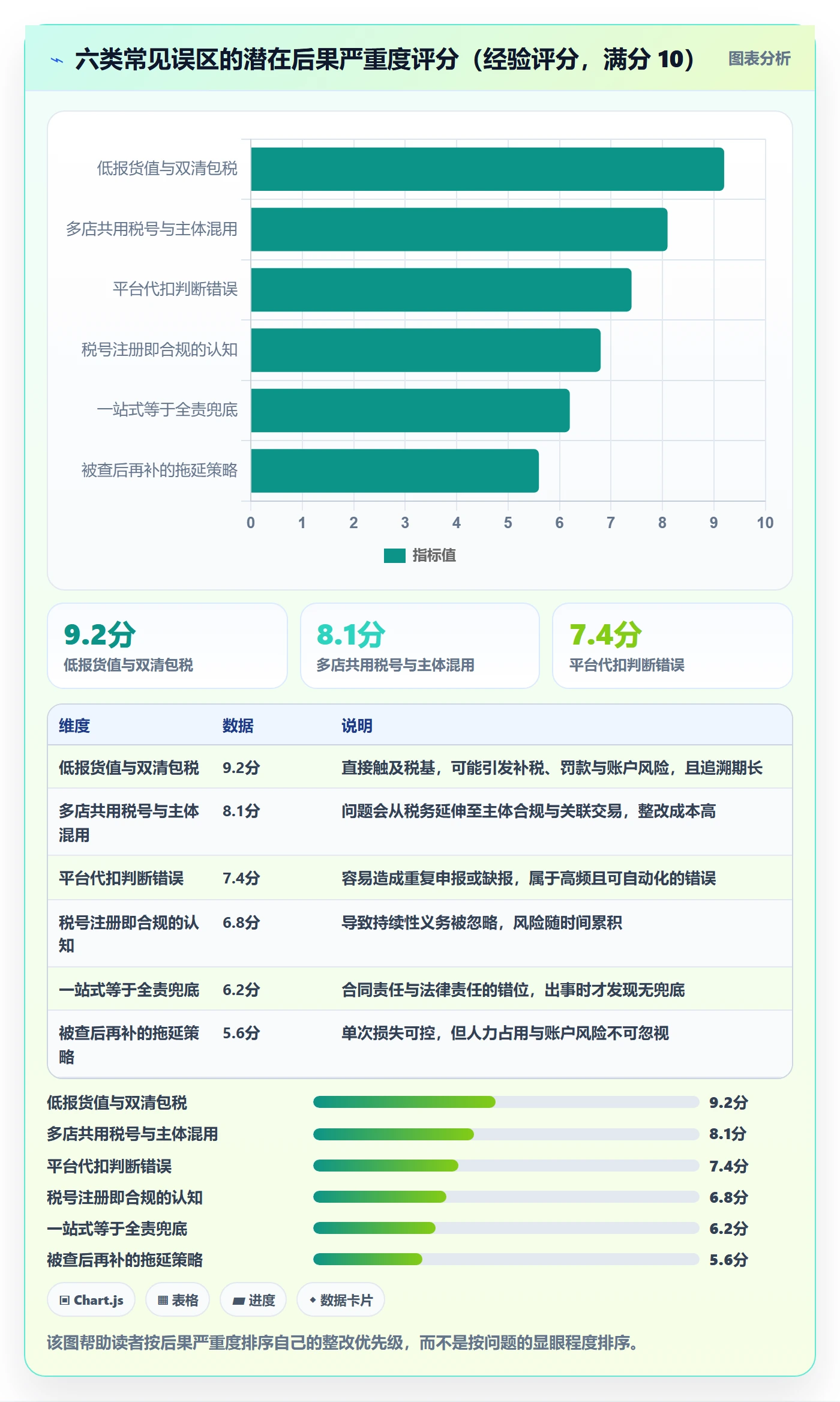Click the 数据 table column header
Image resolution: width=840 pixels, height=1402 pixels.
point(238,726)
